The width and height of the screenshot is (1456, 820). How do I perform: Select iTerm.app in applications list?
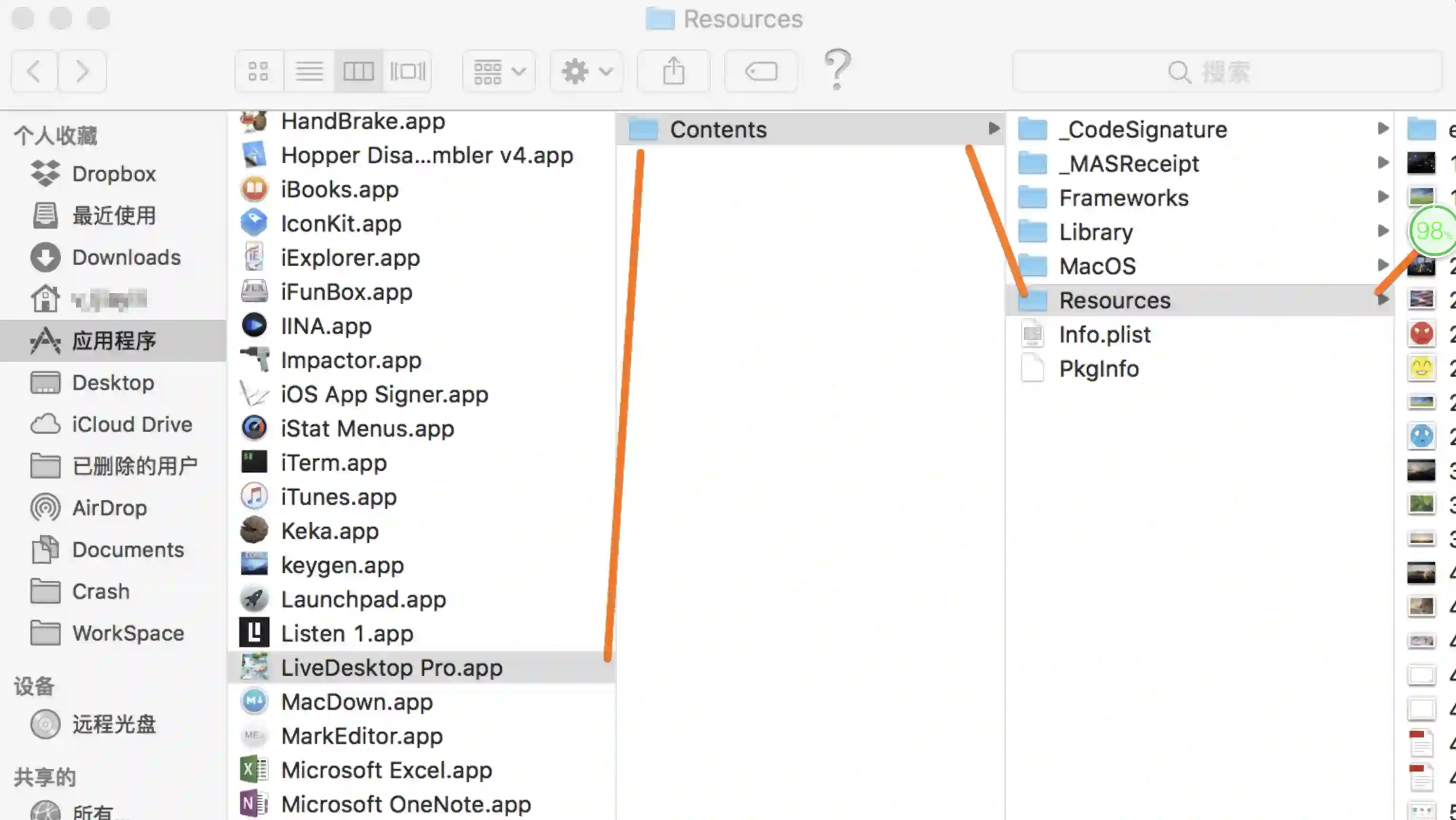click(334, 463)
